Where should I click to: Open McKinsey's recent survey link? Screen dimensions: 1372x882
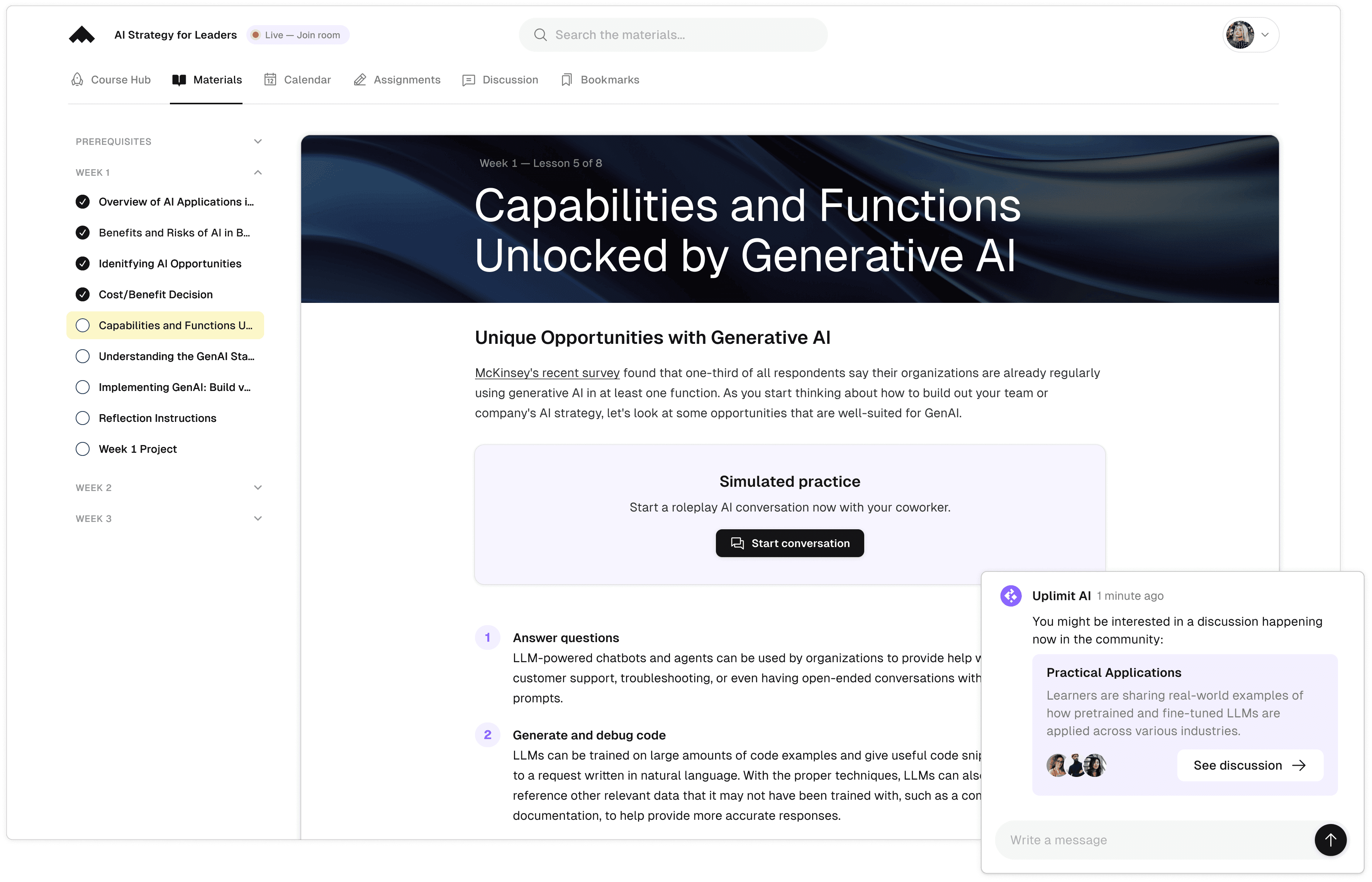547,373
